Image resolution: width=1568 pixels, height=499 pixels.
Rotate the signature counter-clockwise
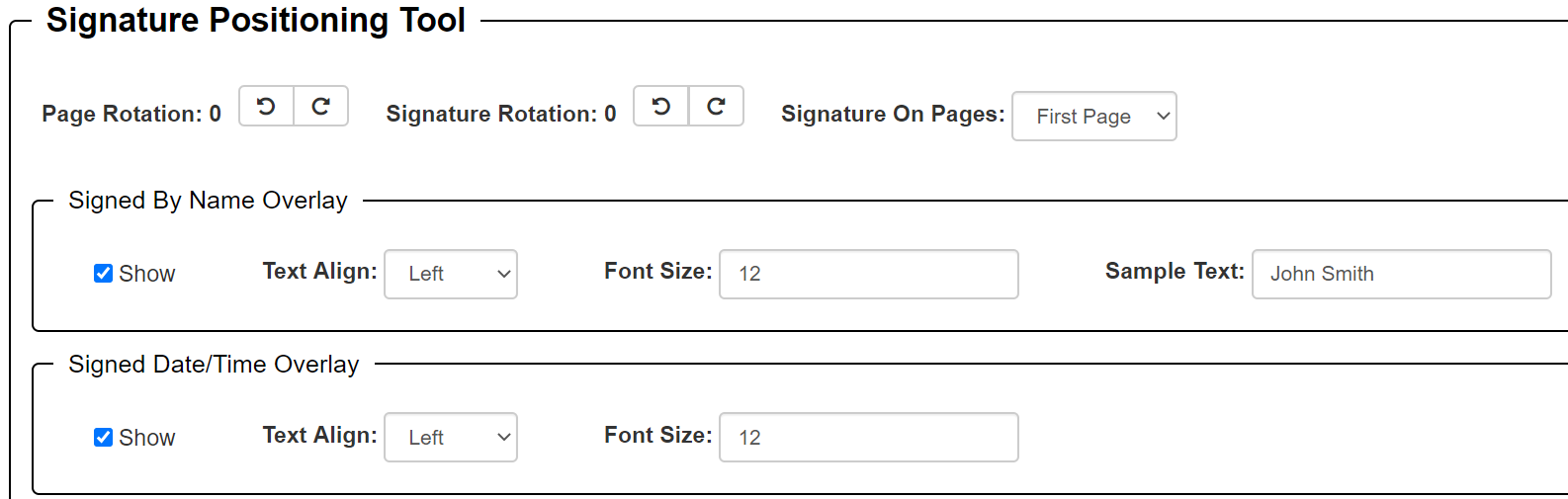point(661,107)
